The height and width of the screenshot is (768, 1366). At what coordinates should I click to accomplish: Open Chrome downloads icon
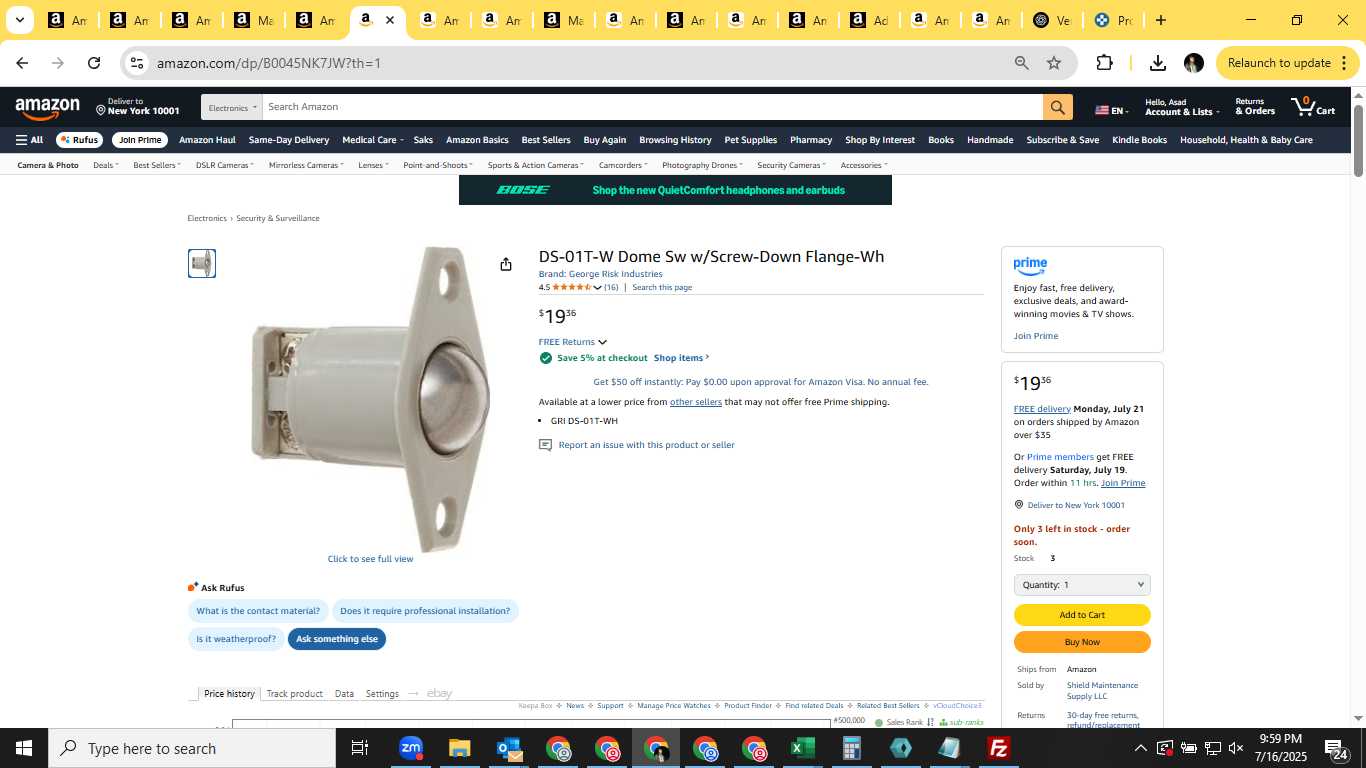[1157, 63]
